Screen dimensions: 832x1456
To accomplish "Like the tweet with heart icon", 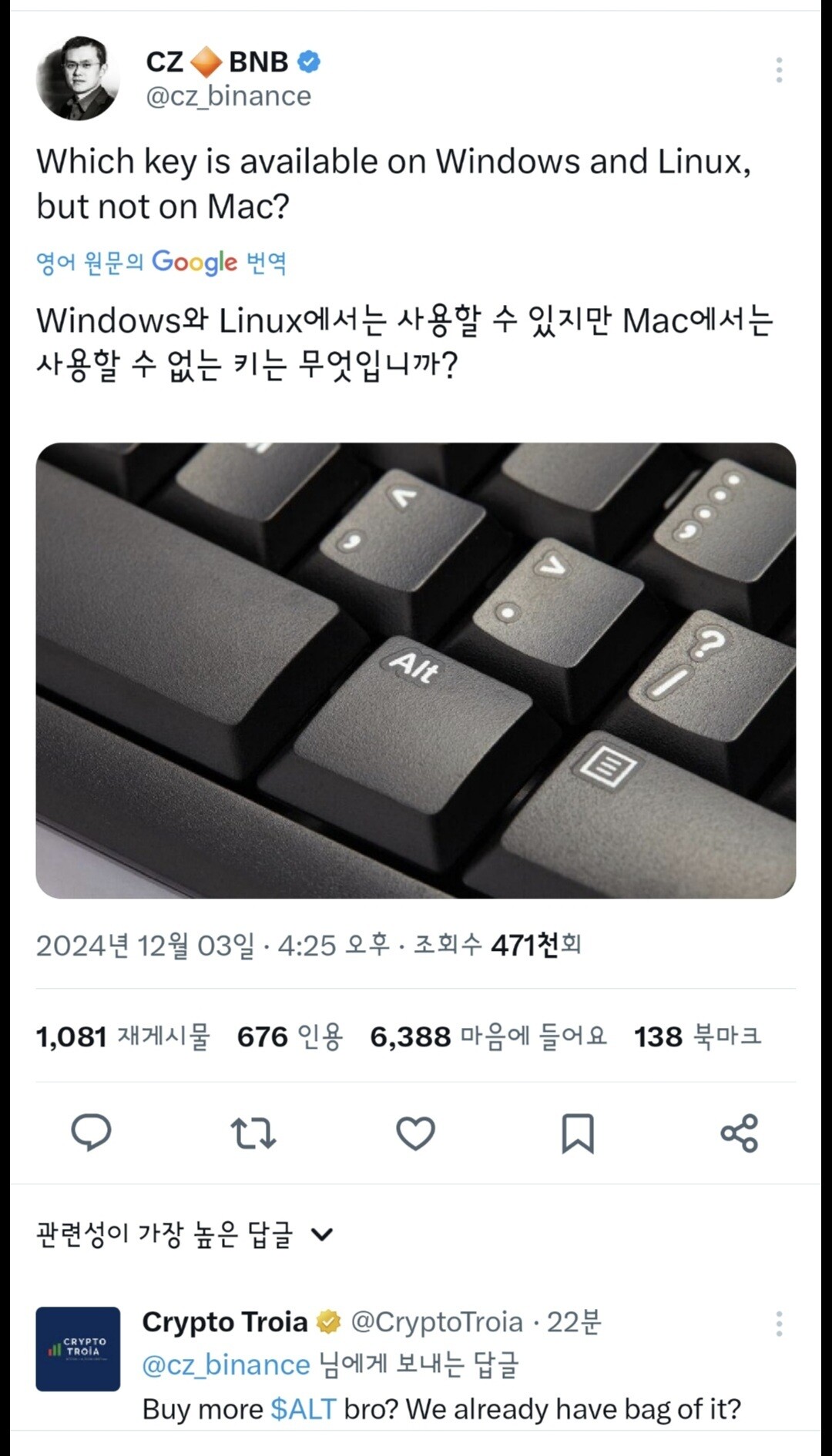I will coord(415,1133).
